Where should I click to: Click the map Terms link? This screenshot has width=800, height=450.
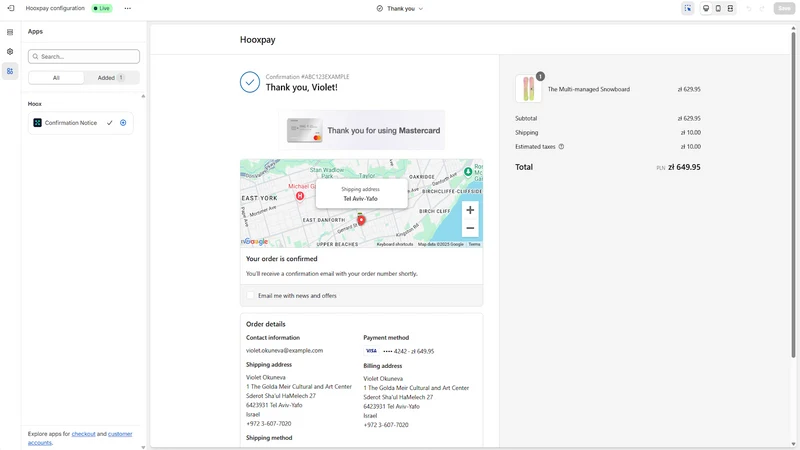pos(474,244)
